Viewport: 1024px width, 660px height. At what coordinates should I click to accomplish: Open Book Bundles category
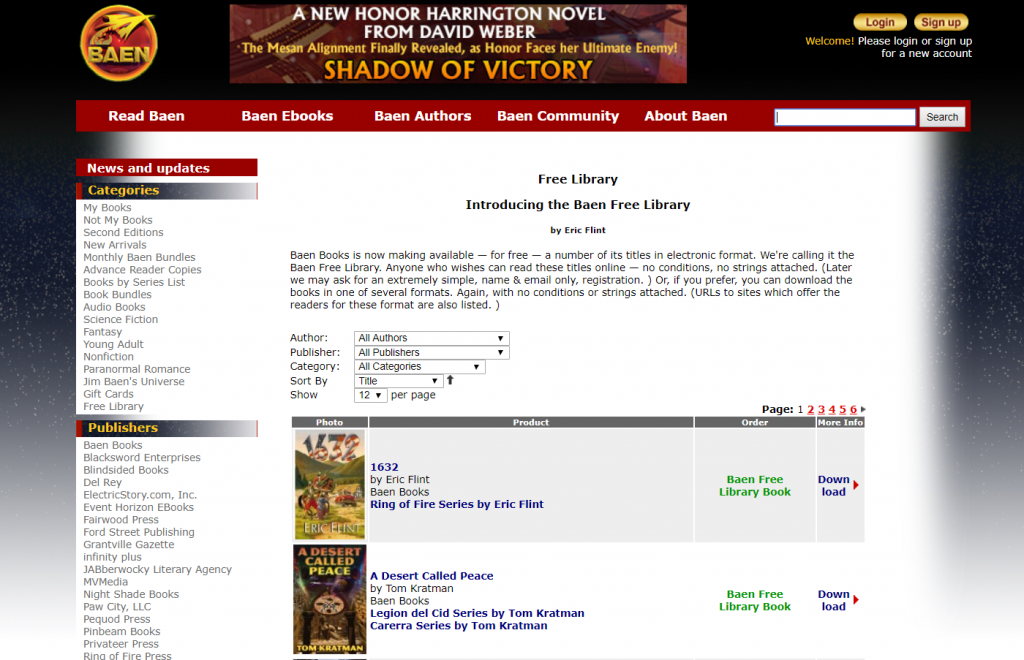click(117, 294)
